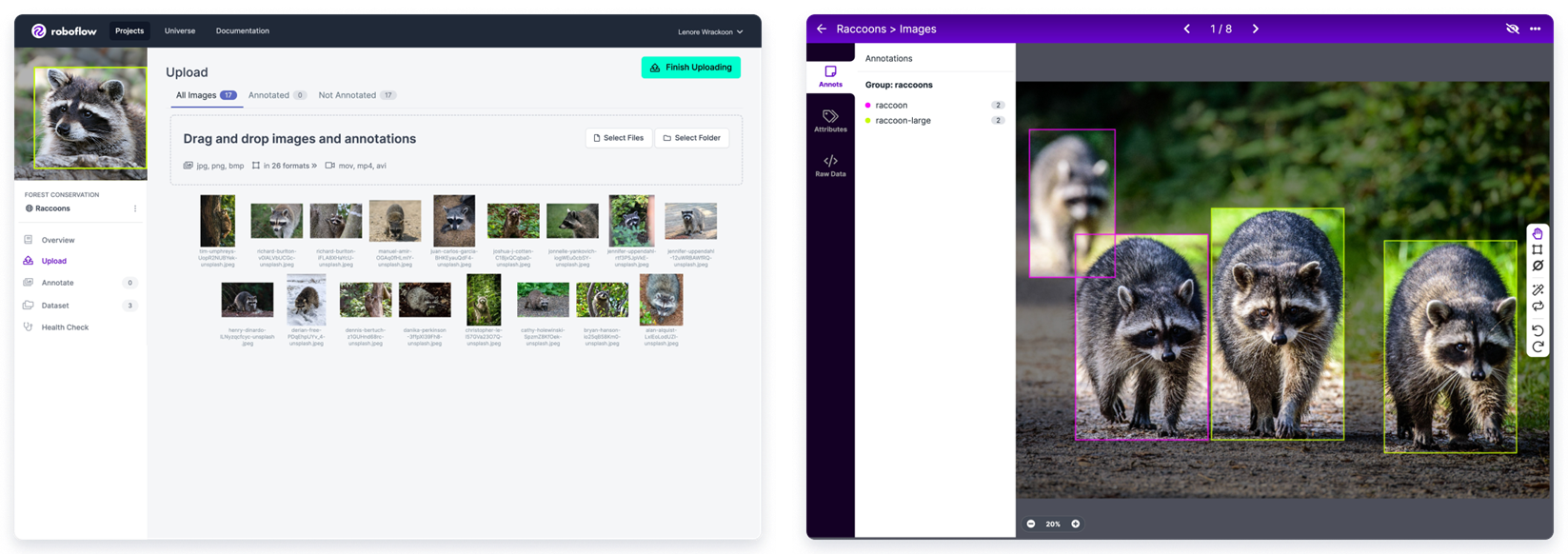
Task: Redo annotation action
Action: [x=1538, y=346]
